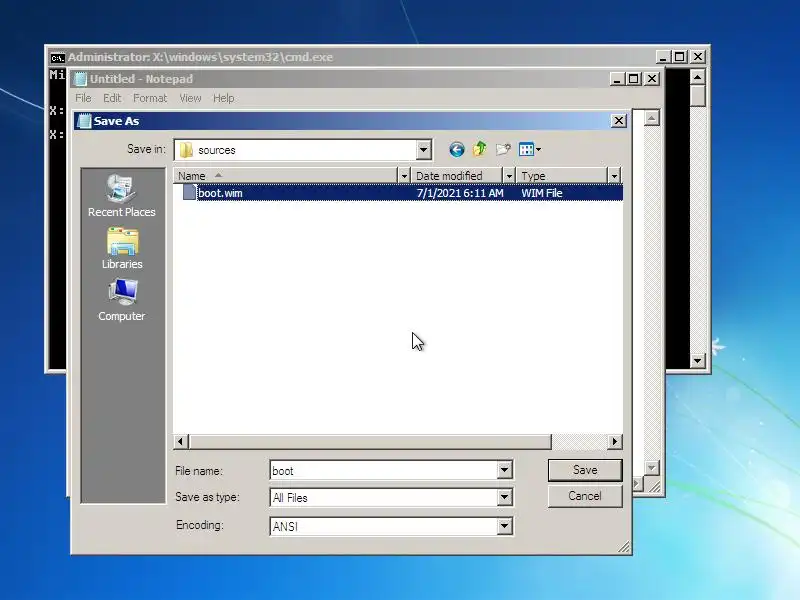
Task: Click the Cancel button
Action: coord(585,496)
